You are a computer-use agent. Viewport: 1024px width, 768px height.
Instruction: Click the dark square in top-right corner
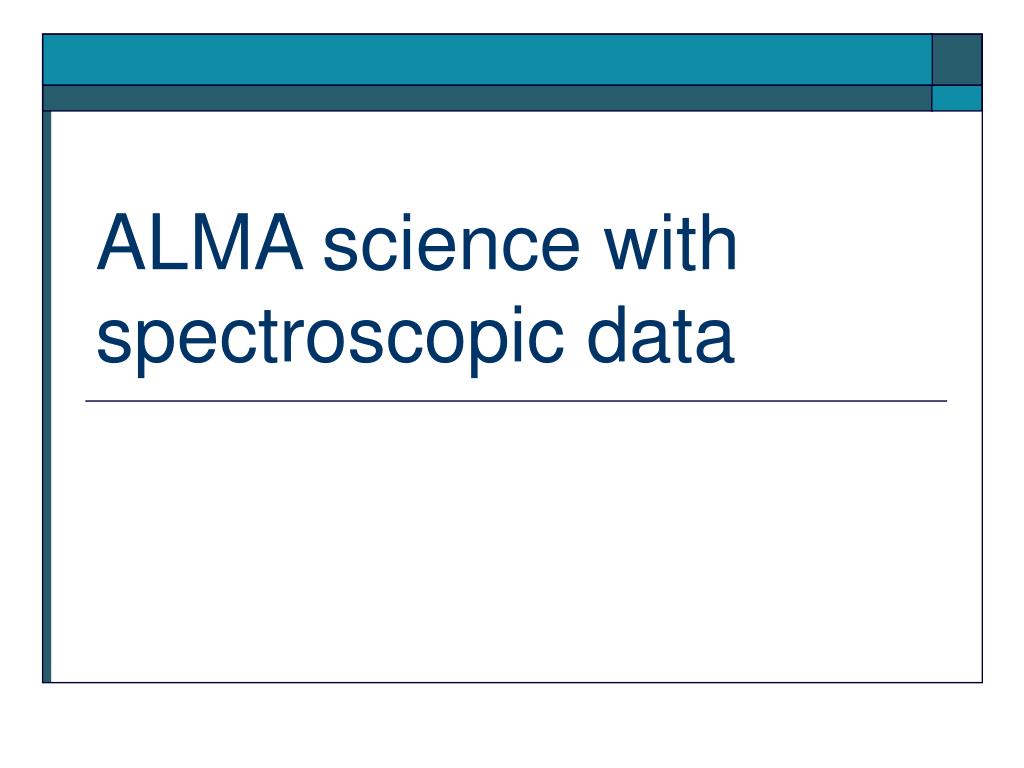pos(957,59)
